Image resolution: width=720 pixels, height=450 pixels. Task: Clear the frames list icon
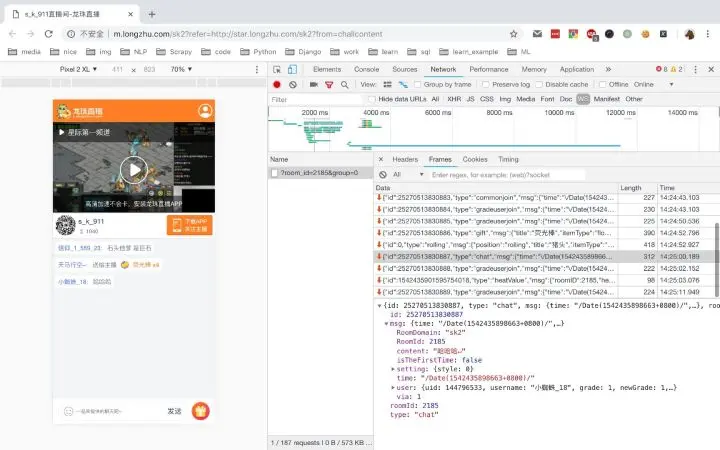coord(383,174)
